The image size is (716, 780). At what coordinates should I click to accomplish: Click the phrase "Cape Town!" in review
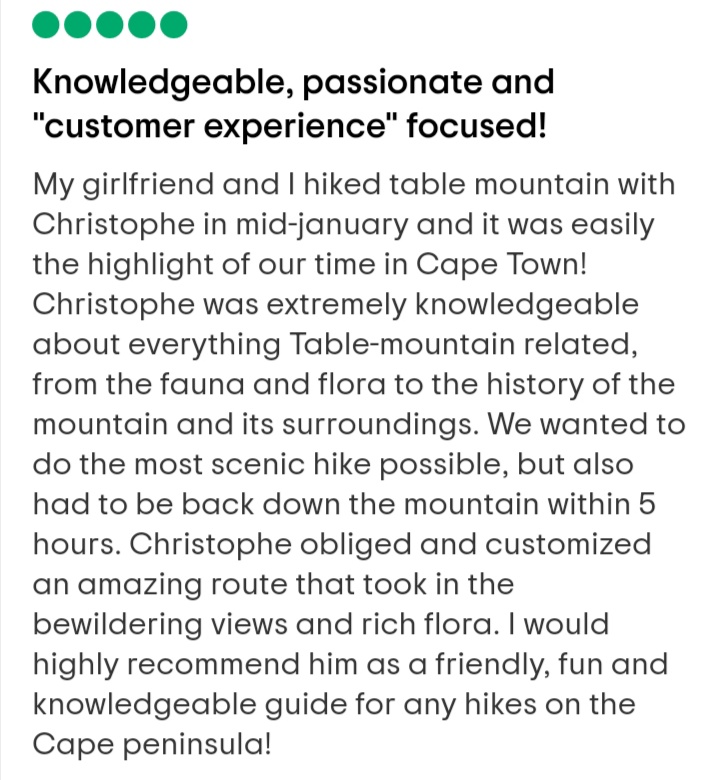tap(502, 265)
